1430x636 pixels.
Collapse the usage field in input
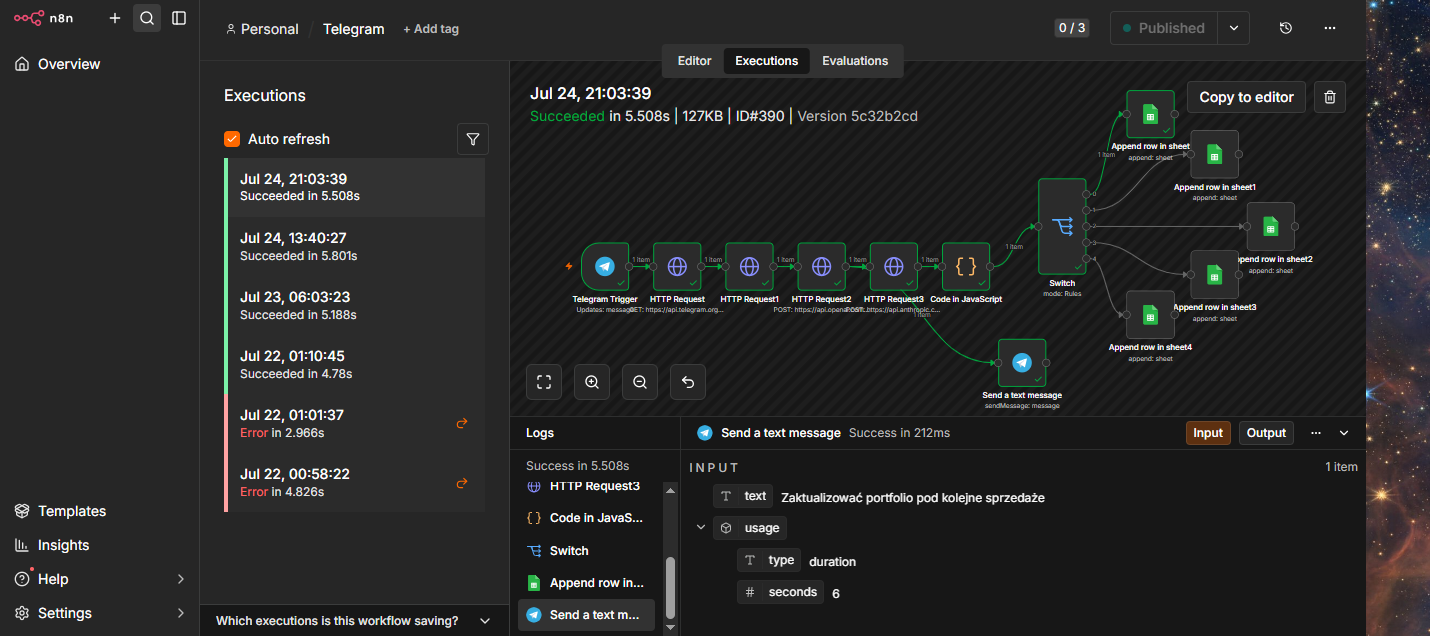point(701,528)
